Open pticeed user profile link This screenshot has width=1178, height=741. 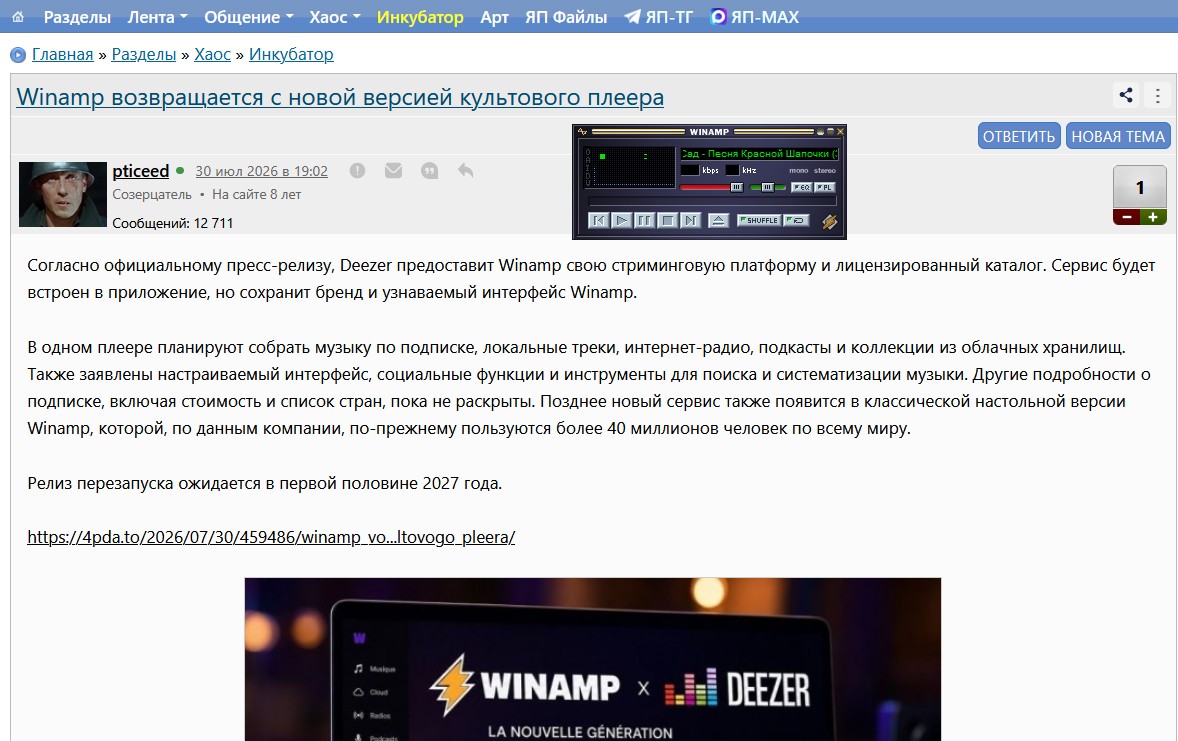(140, 171)
